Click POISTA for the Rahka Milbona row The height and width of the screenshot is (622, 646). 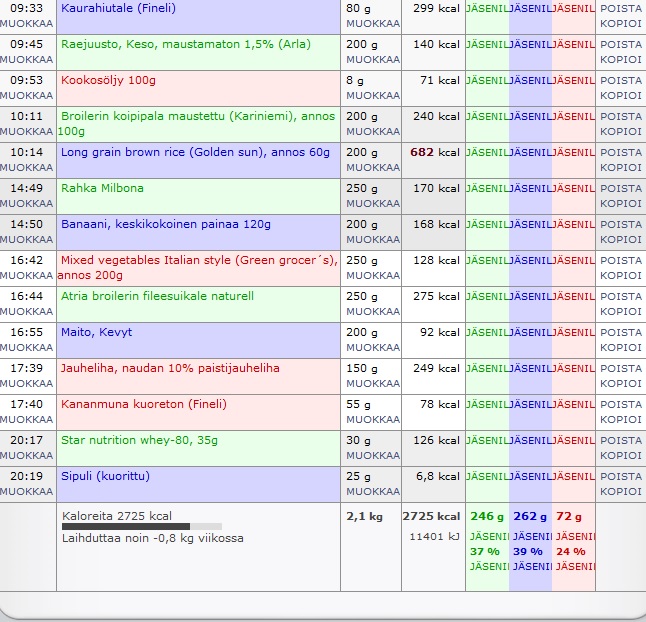coord(620,188)
